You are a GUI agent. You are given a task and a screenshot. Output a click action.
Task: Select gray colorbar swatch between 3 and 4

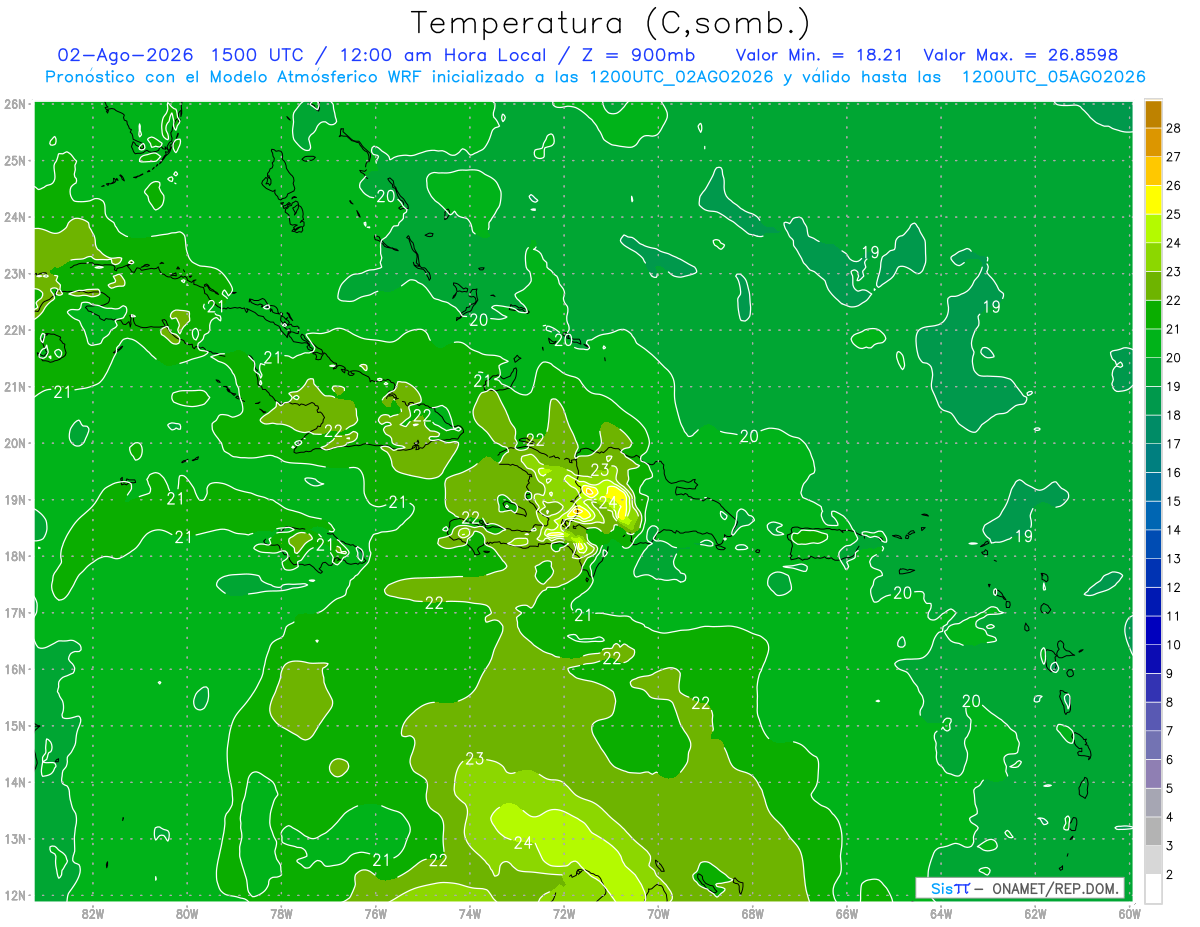[x=1154, y=831]
